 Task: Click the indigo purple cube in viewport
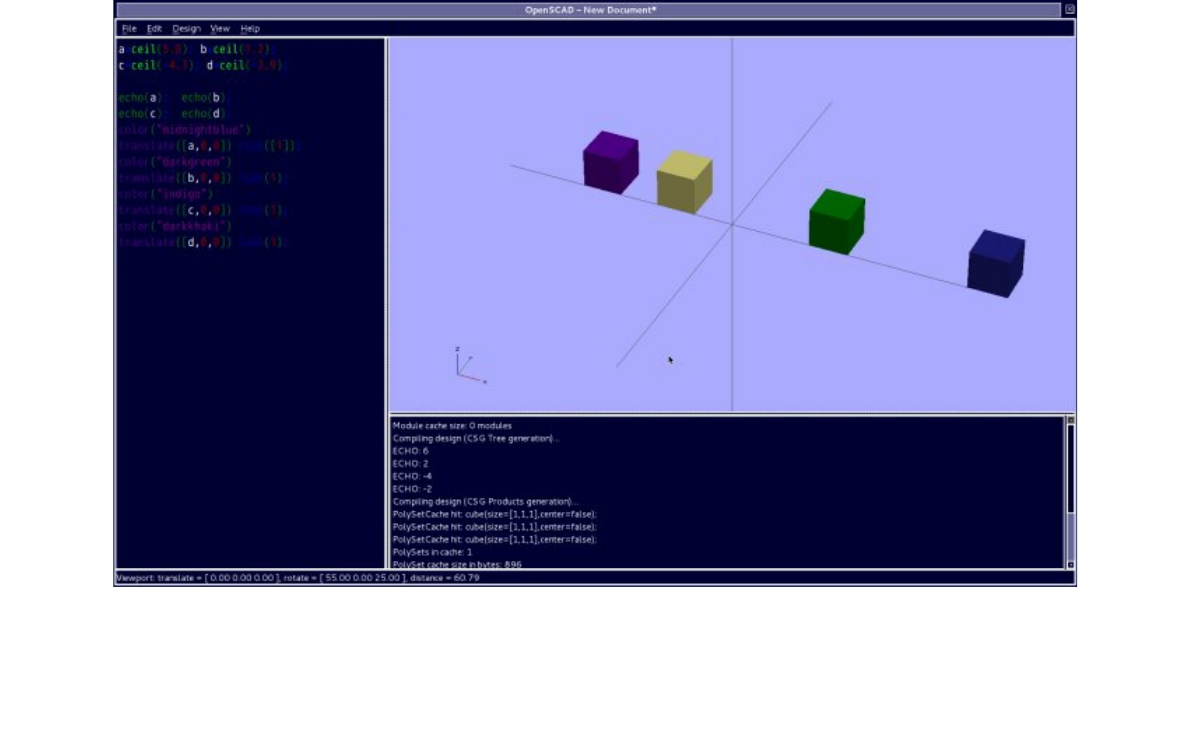[611, 162]
